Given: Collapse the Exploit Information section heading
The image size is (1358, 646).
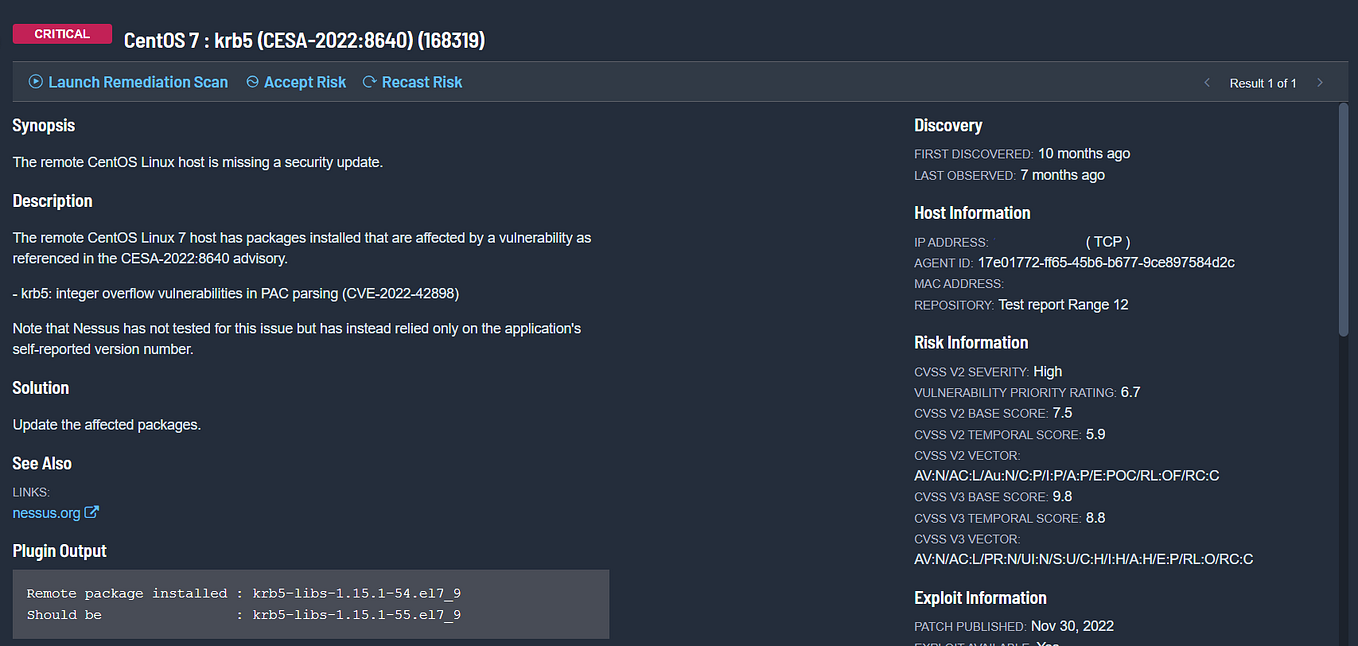Looking at the screenshot, I should click(980, 597).
